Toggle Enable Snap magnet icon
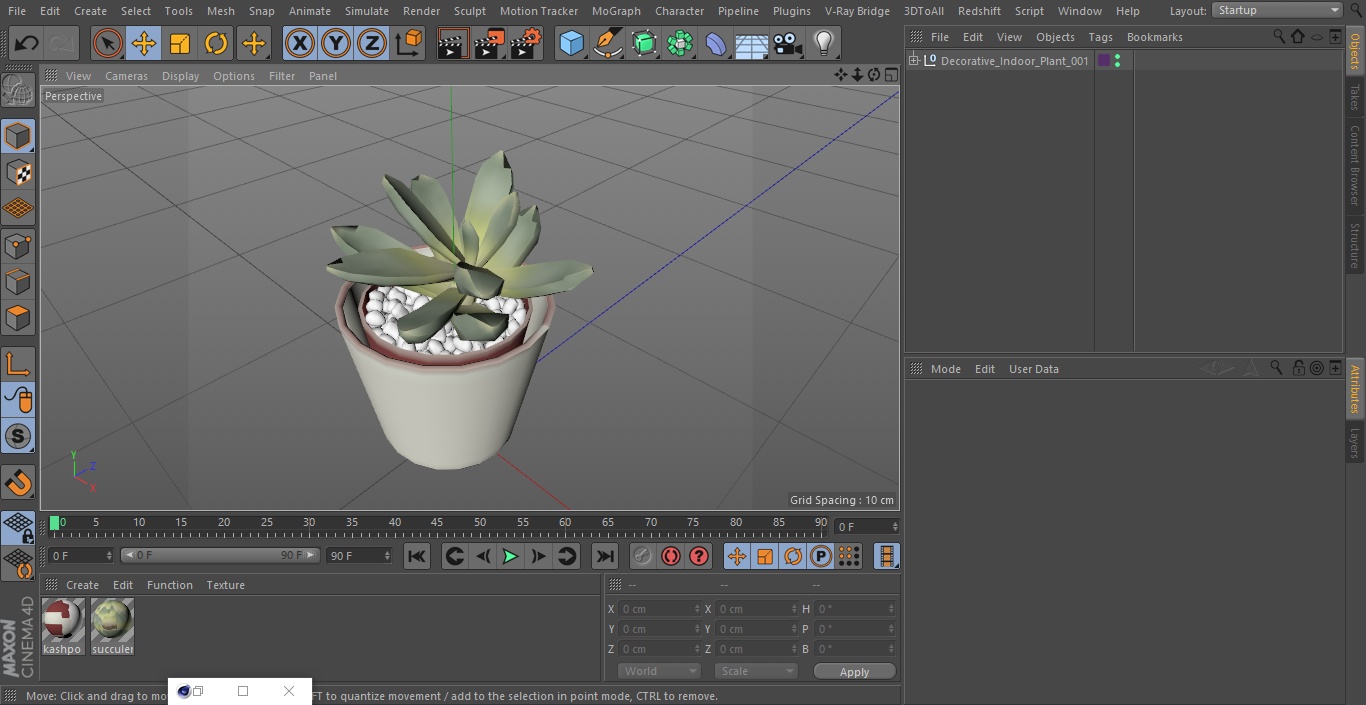 [x=18, y=483]
